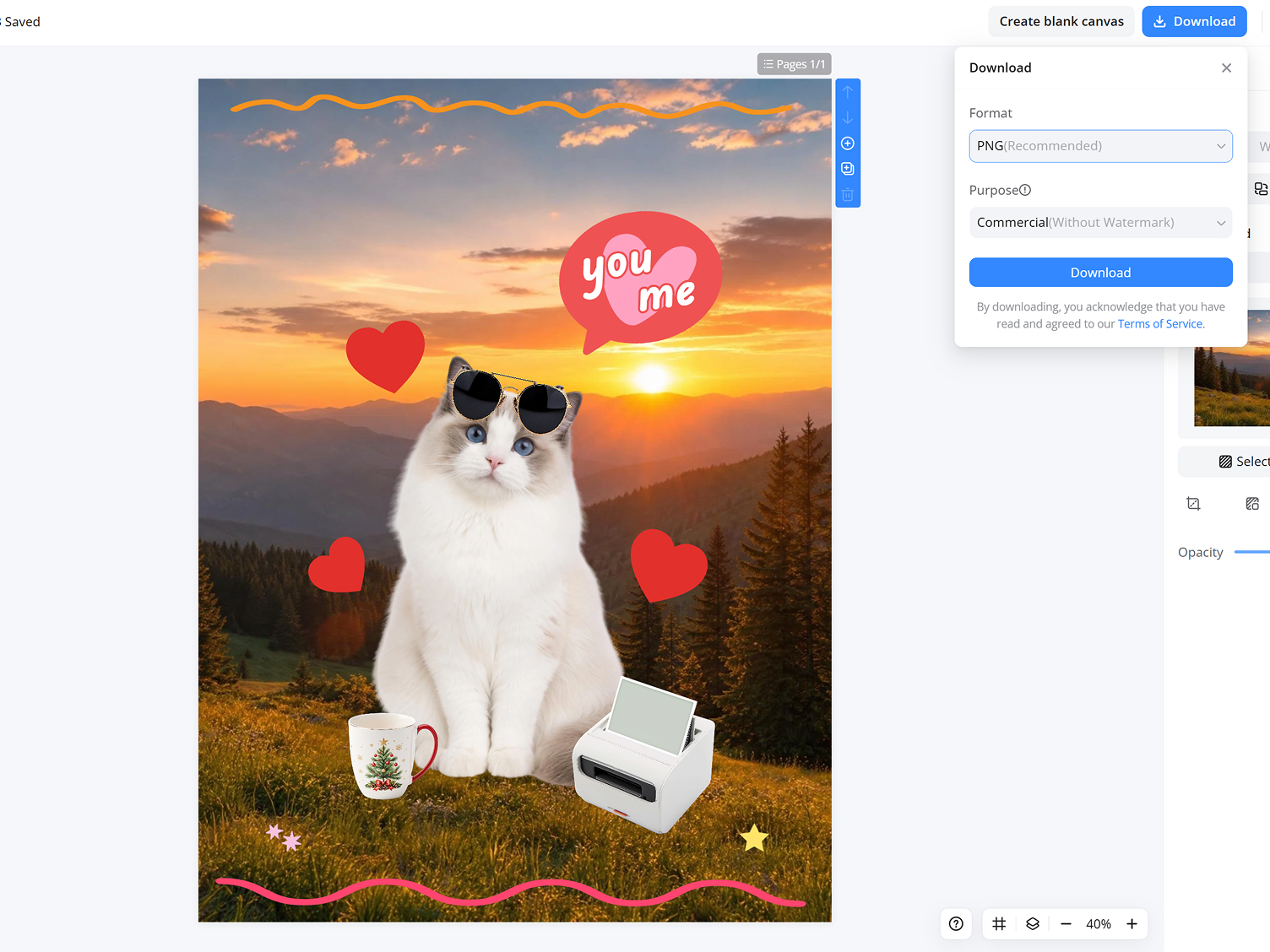Close the Download panel
Image resolution: width=1270 pixels, height=952 pixels.
[1226, 68]
